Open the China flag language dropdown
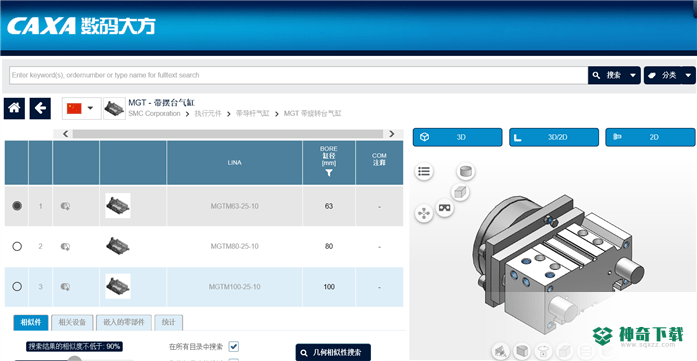 click(x=81, y=108)
